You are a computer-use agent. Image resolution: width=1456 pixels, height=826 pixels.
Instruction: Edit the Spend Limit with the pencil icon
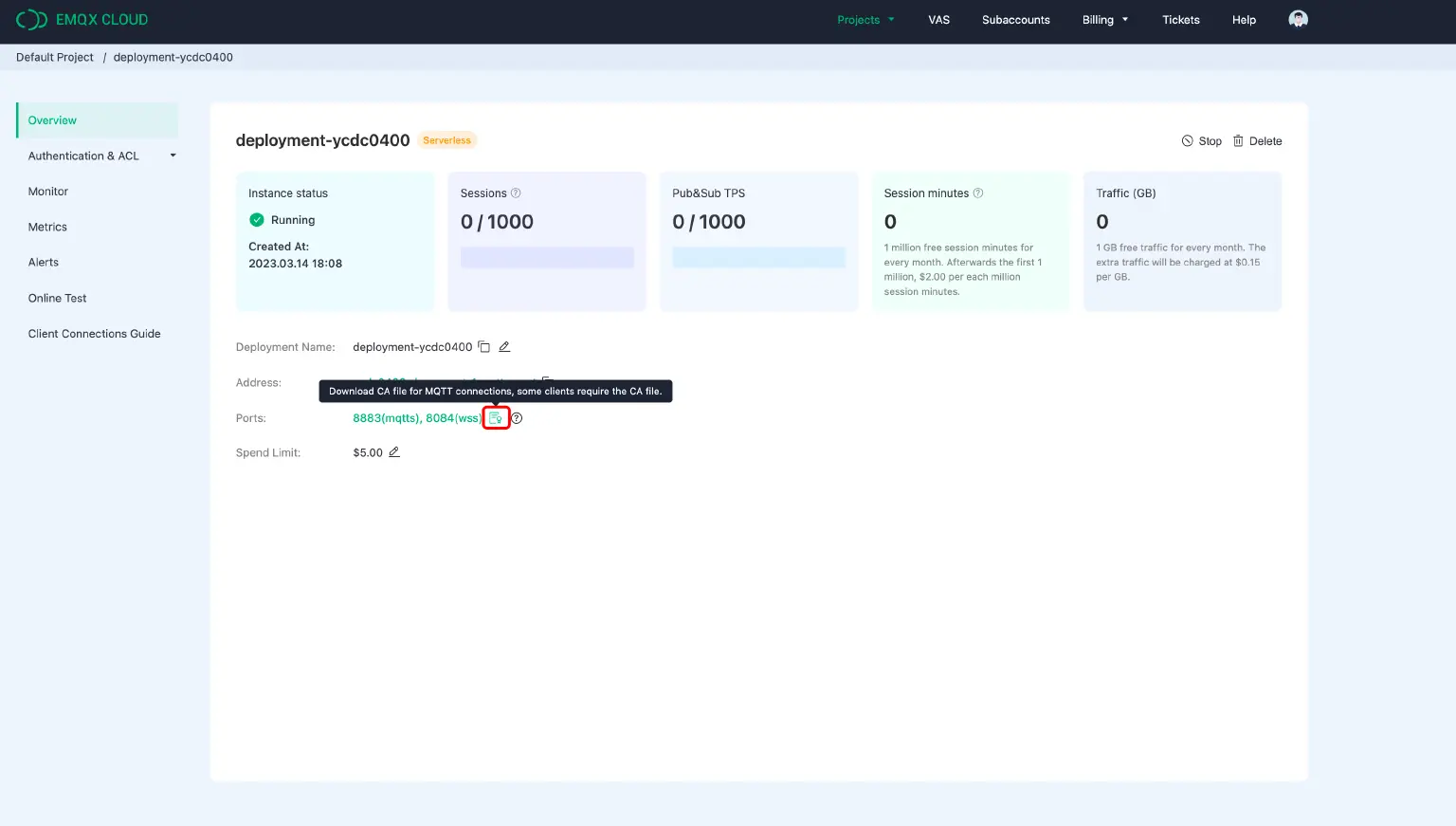(394, 452)
